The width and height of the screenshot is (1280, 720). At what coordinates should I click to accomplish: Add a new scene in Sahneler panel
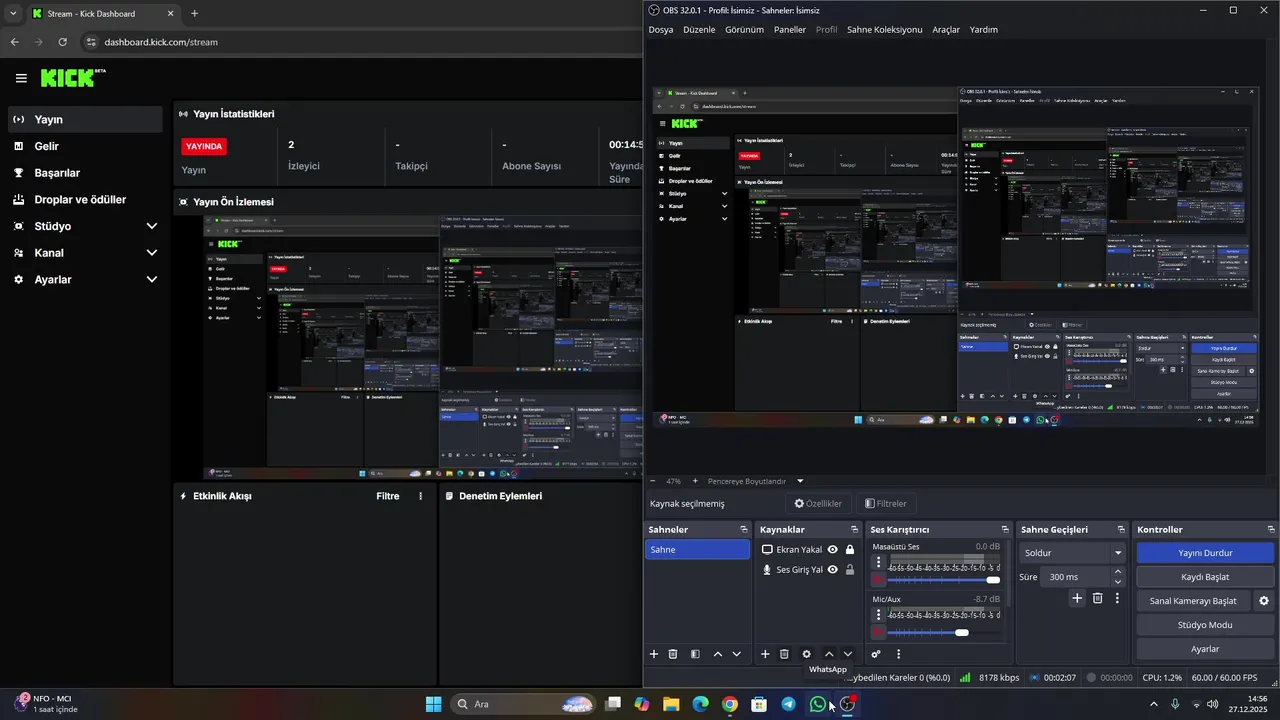[654, 654]
